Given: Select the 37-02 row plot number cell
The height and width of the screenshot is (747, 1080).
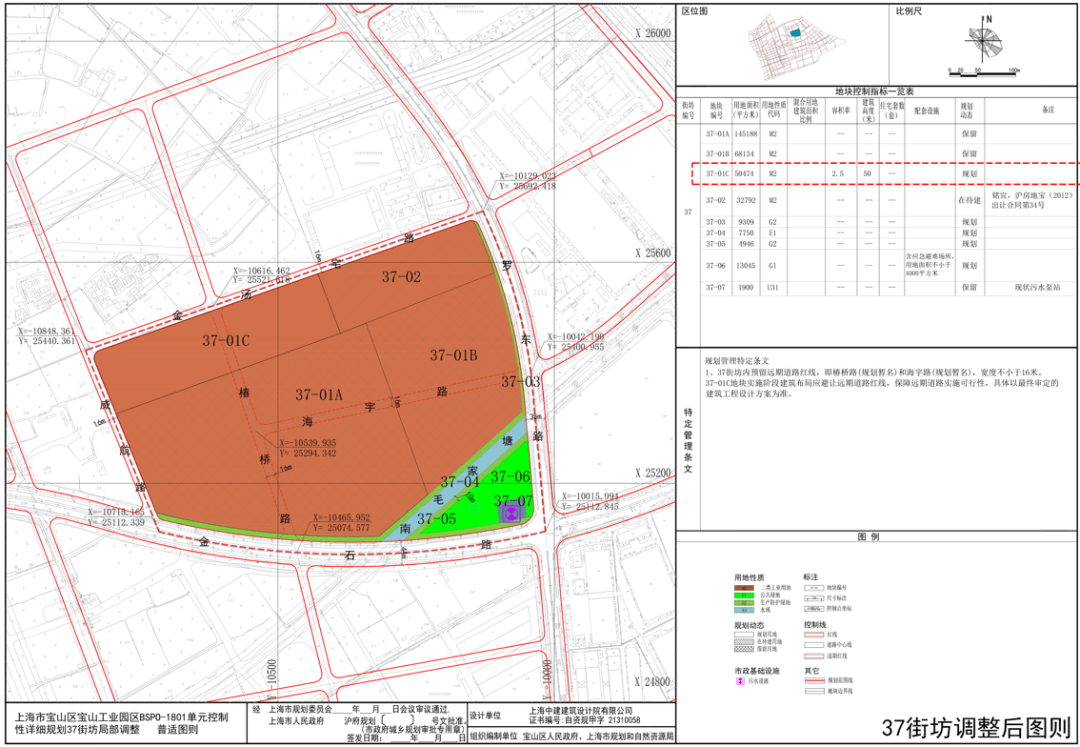Looking at the screenshot, I should [715, 200].
